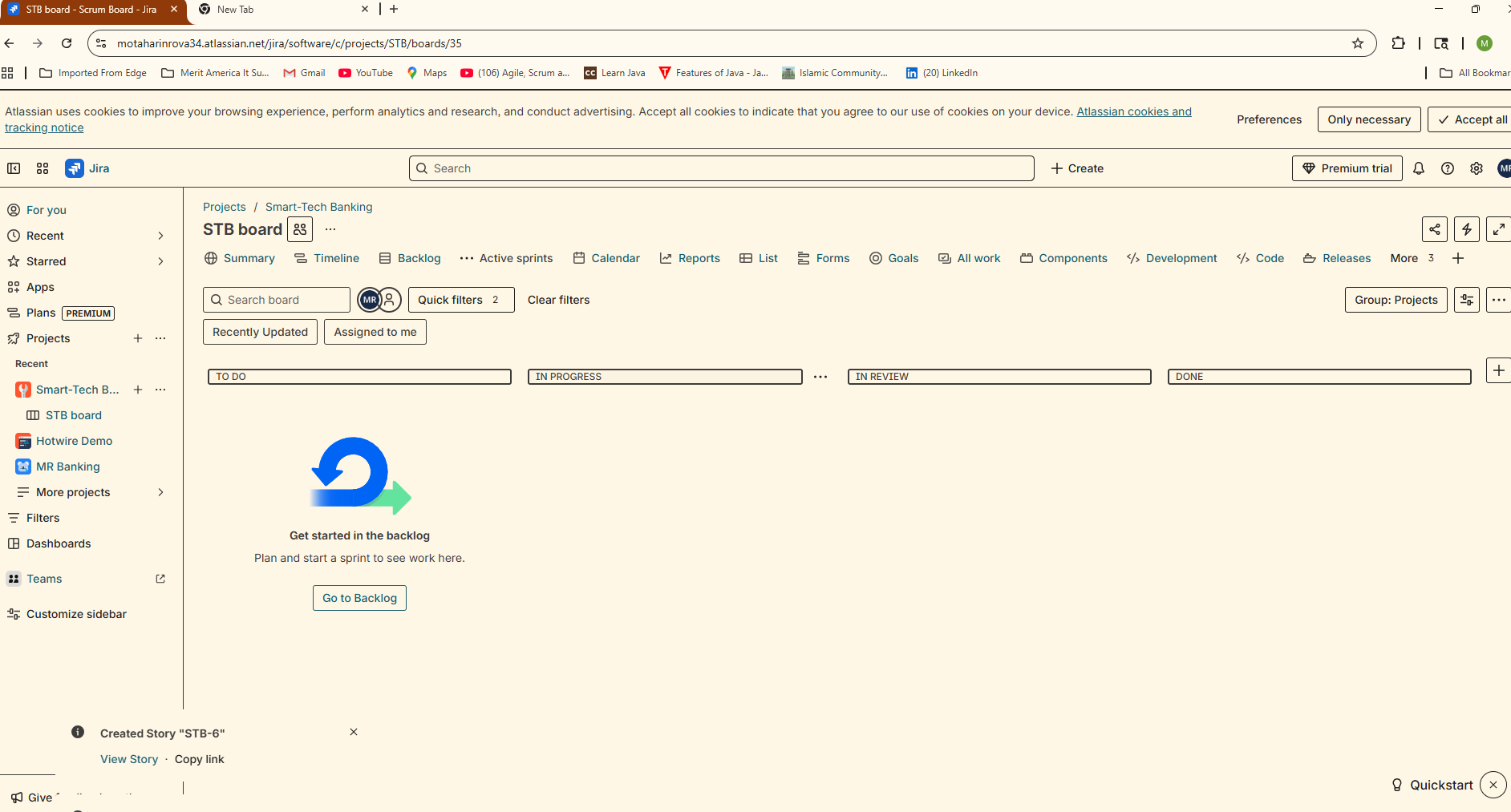
Task: Enter full screen board view
Action: [1498, 229]
